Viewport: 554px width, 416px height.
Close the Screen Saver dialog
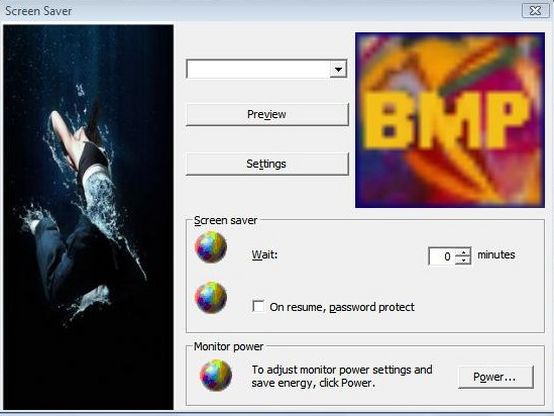point(536,10)
